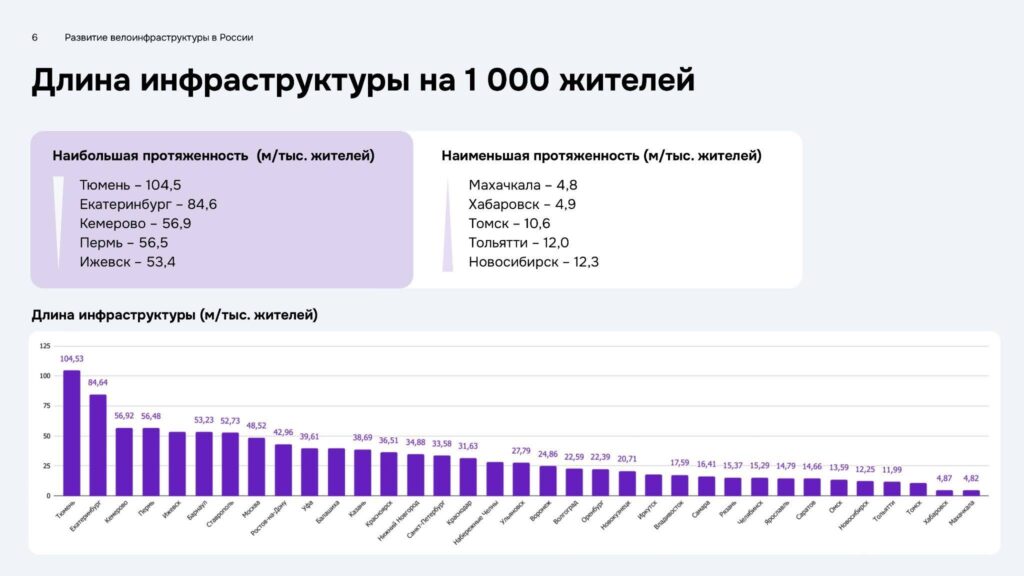
Task: Click the tallest bar labeled 104,53
Action: (x=72, y=432)
